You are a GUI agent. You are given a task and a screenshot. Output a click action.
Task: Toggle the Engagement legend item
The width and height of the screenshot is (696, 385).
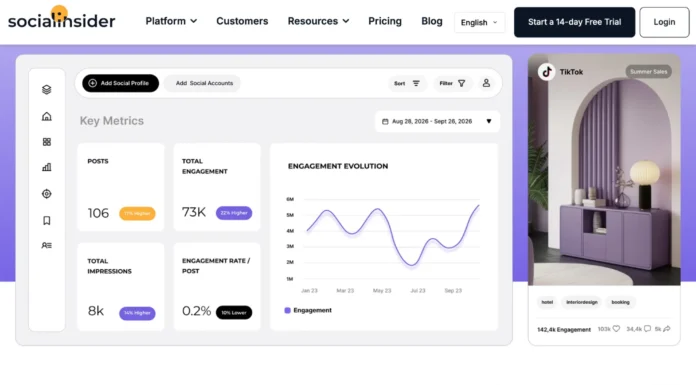pyautogui.click(x=308, y=310)
